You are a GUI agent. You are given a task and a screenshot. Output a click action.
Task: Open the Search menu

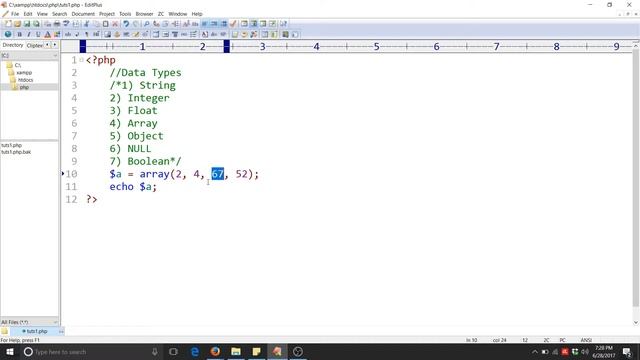click(60, 14)
